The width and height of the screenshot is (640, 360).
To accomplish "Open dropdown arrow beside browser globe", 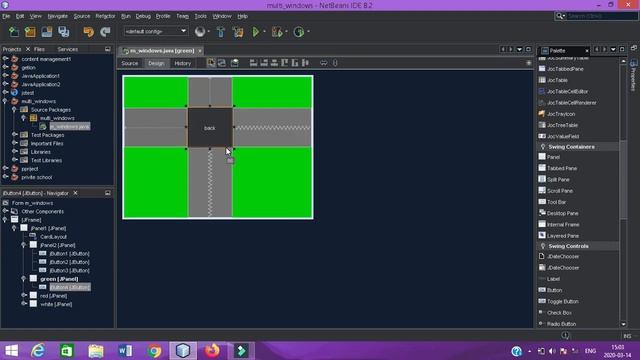I will pos(209,32).
